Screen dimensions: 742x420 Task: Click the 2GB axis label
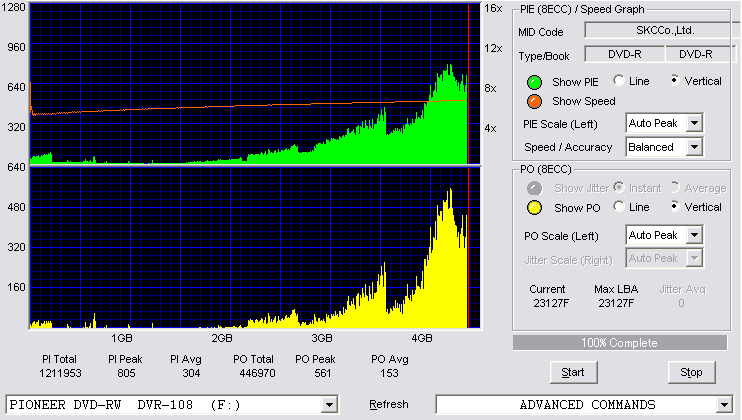click(221, 338)
